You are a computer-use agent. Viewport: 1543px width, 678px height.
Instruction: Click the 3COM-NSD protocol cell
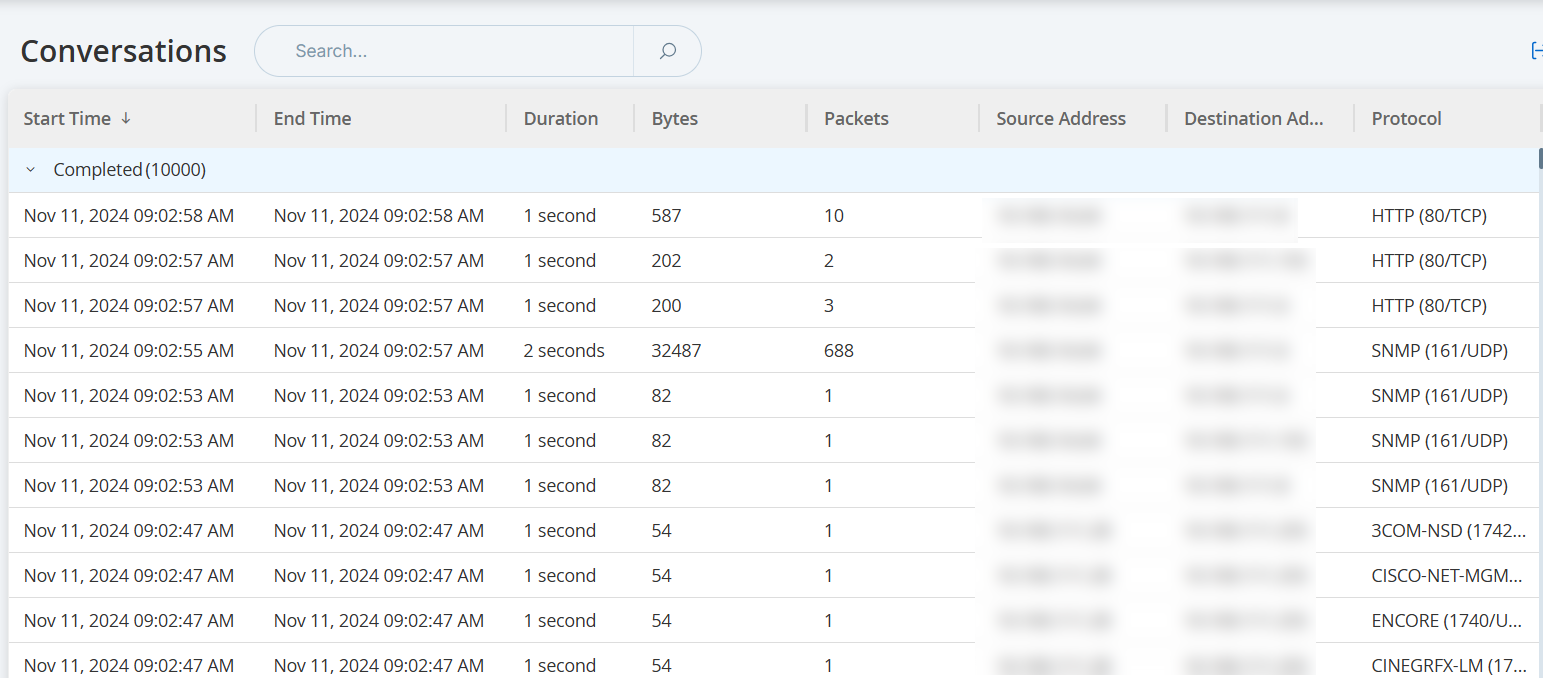coord(1447,531)
